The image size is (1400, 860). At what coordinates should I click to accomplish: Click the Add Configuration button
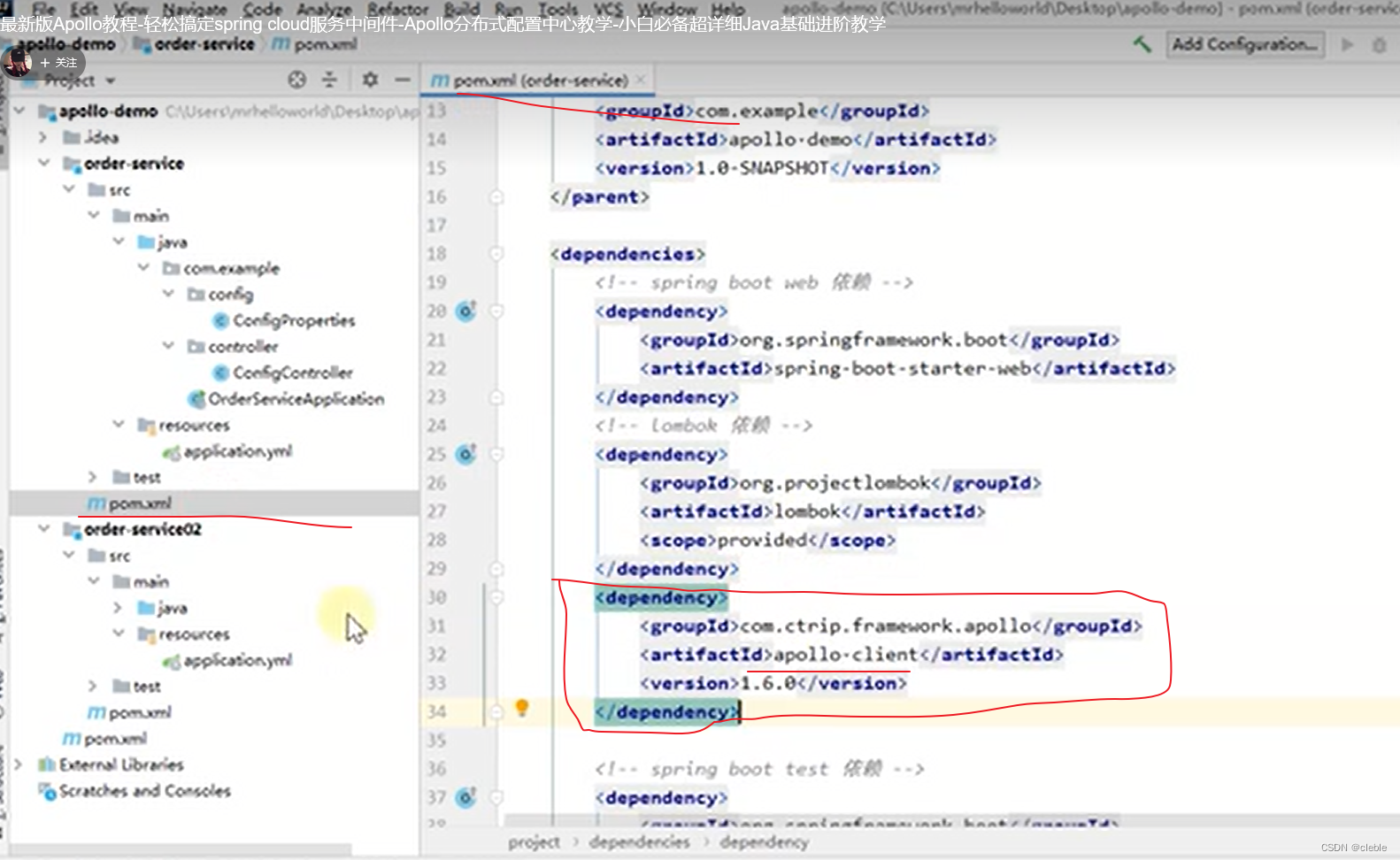1246,43
